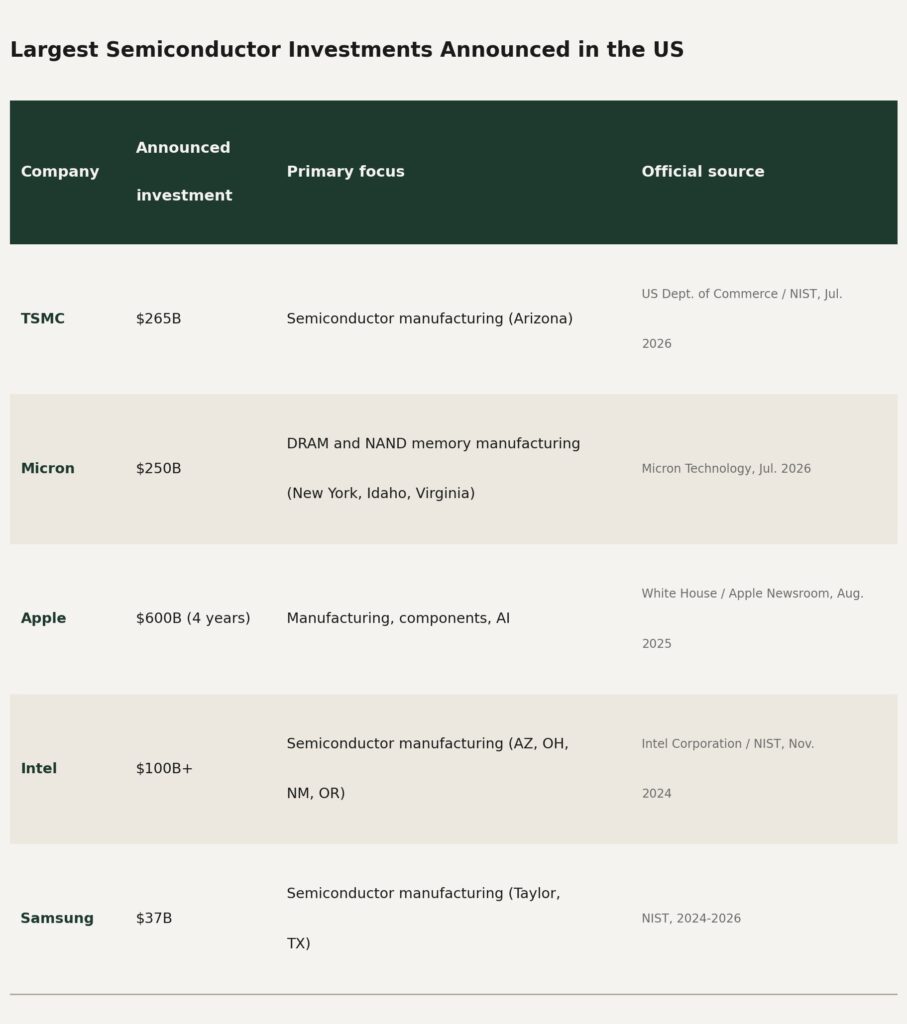Click the Micron Technology, Jul. 2026 source
Screen dimensions: 907x1024
tap(726, 468)
